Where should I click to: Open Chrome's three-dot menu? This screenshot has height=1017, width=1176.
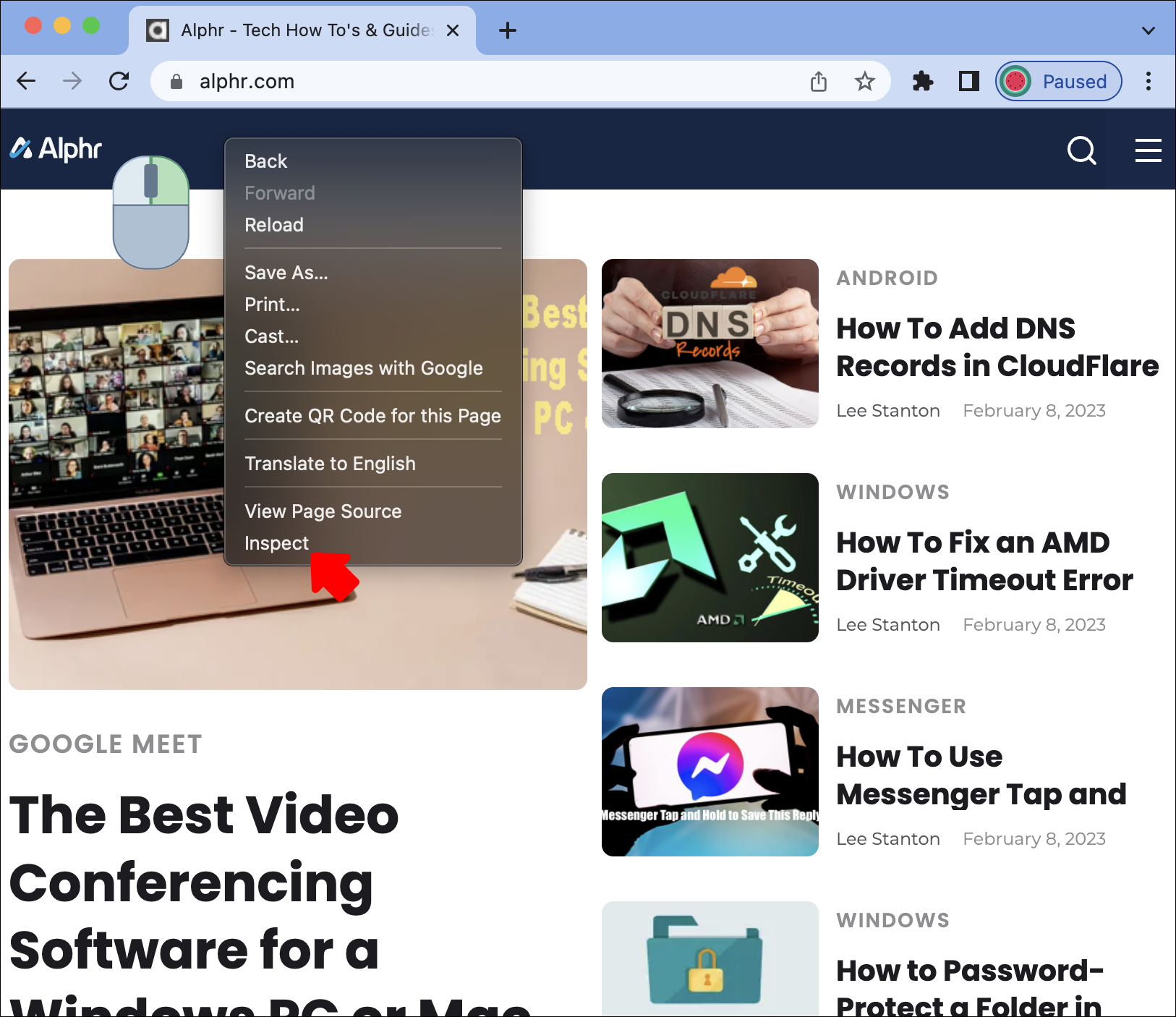coord(1149,81)
